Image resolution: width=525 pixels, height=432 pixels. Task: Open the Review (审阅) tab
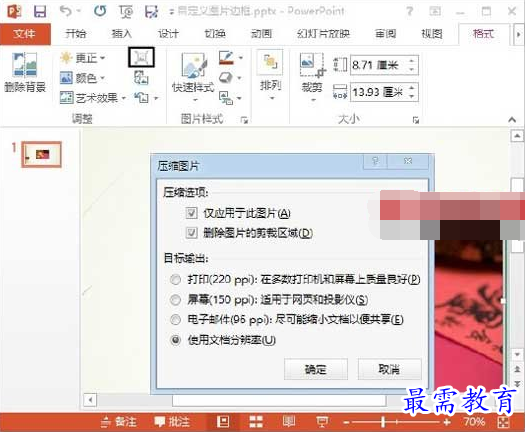[x=385, y=34]
